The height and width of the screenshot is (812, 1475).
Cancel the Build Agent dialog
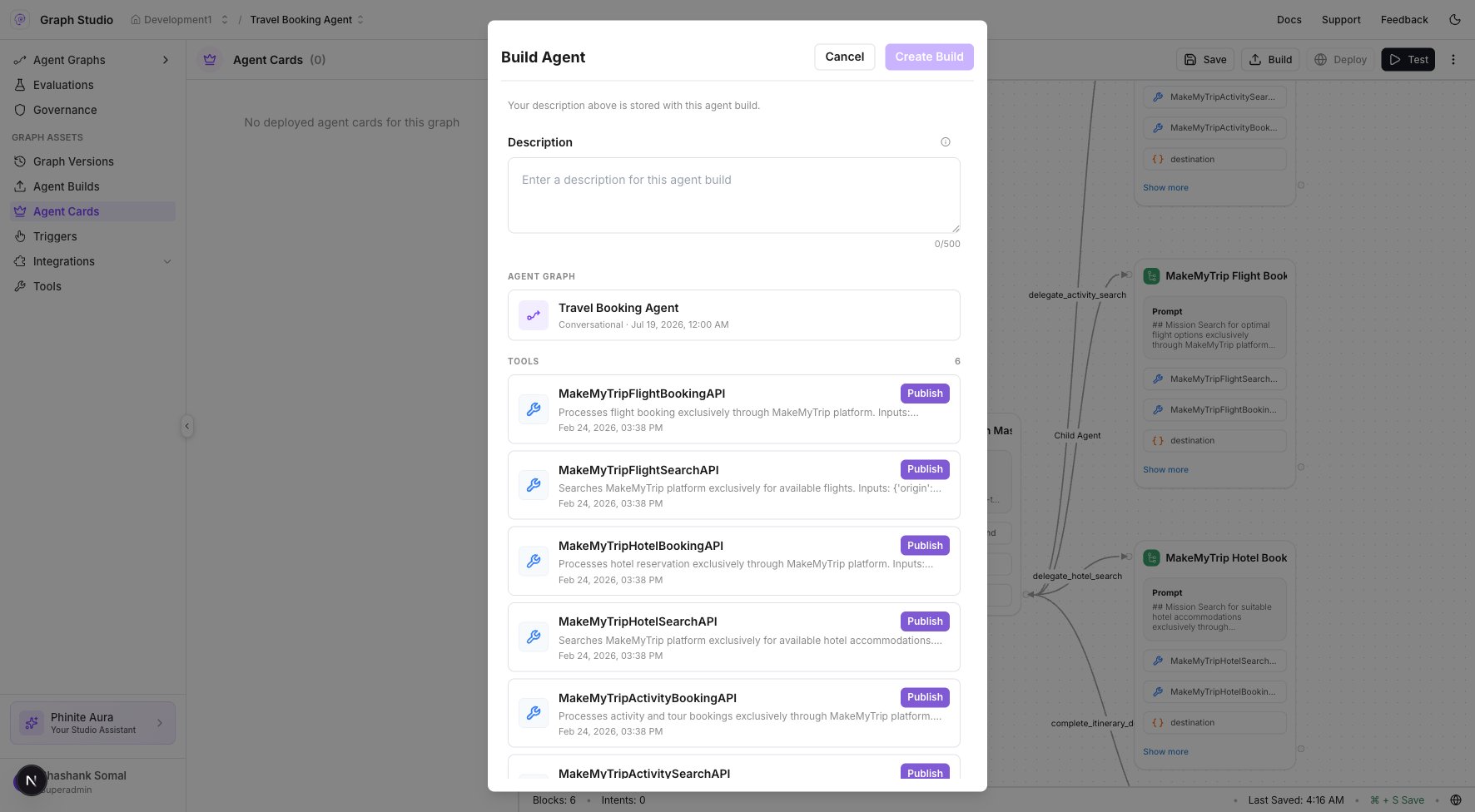(x=844, y=57)
